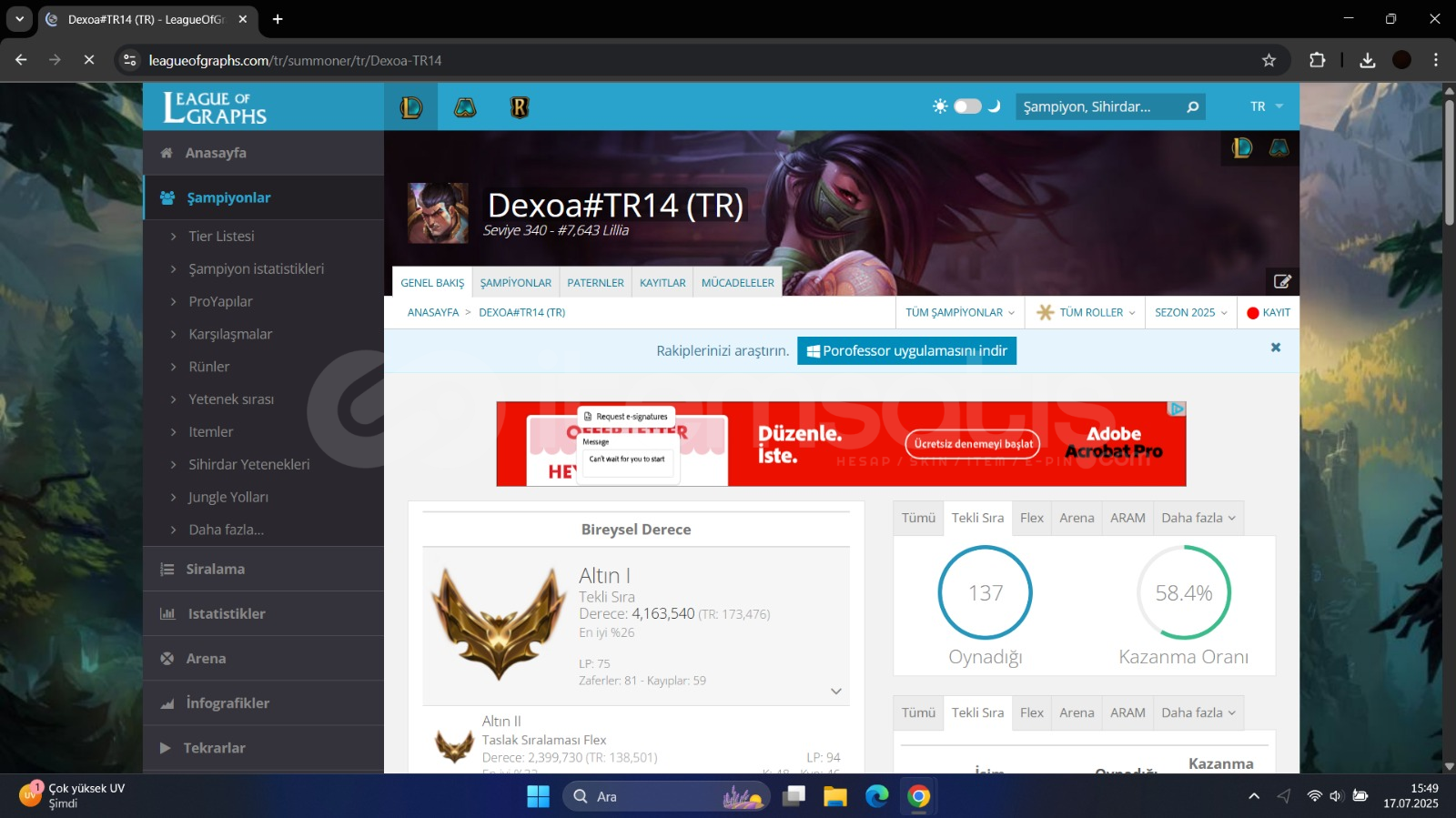
Task: Click the edit profile pencil icon
Action: (1282, 281)
